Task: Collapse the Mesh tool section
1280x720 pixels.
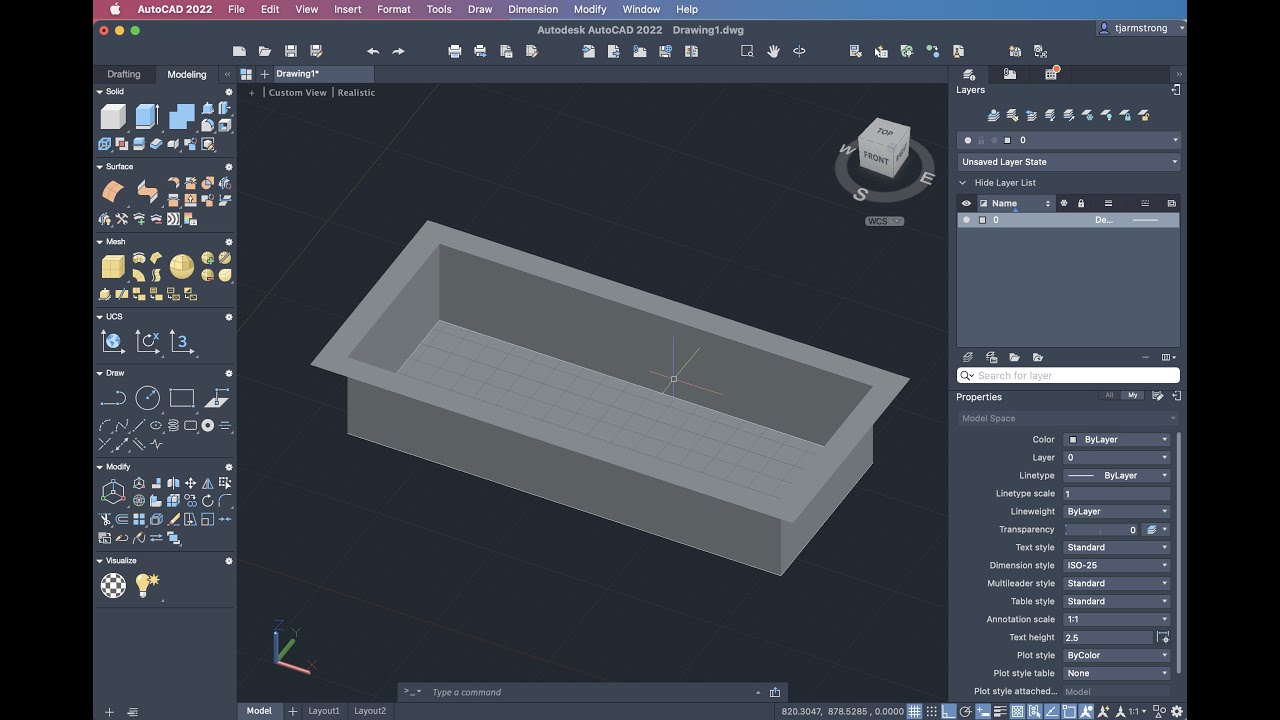Action: [100, 242]
